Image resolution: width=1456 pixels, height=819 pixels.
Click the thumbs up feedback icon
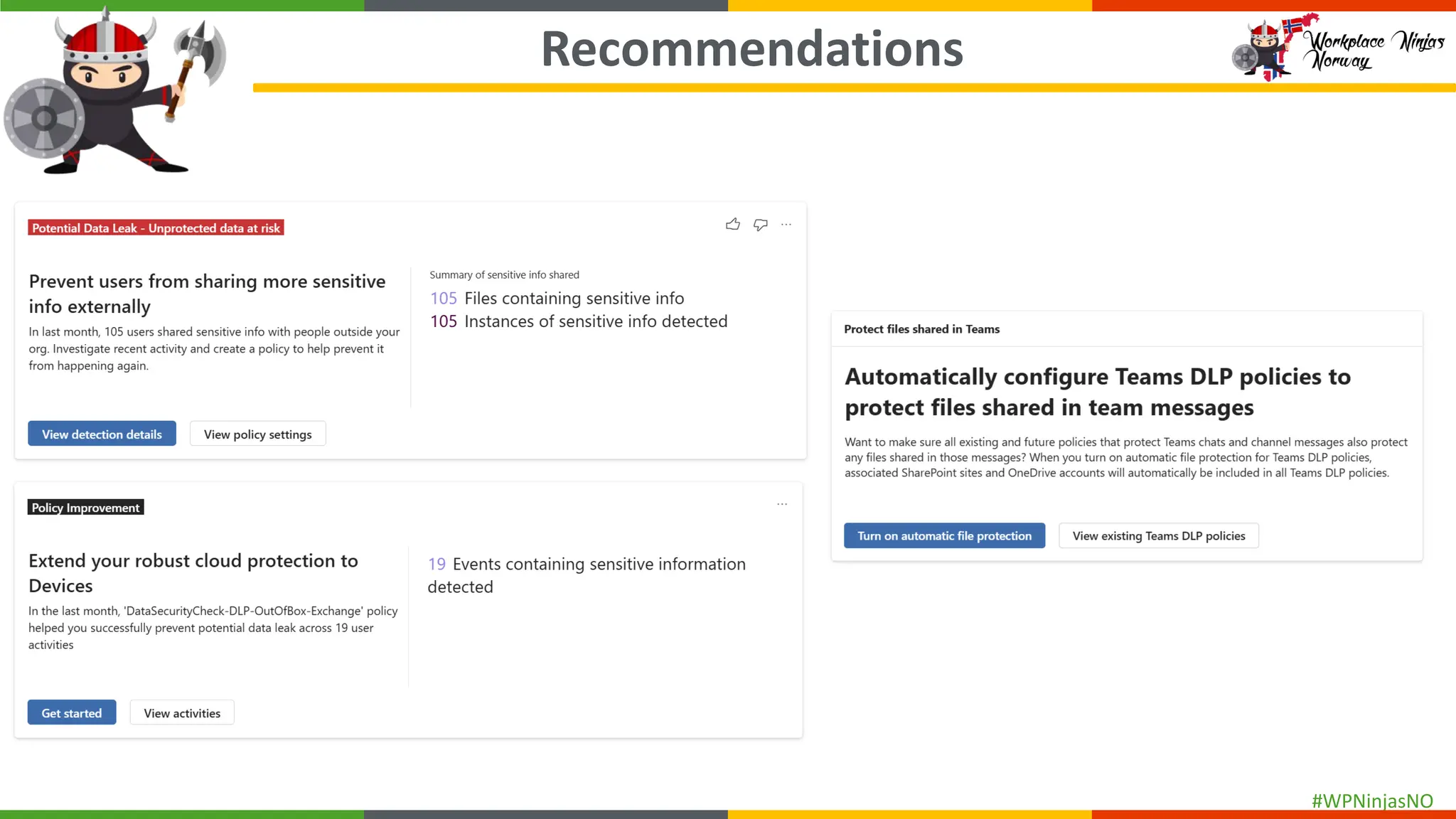click(x=733, y=225)
